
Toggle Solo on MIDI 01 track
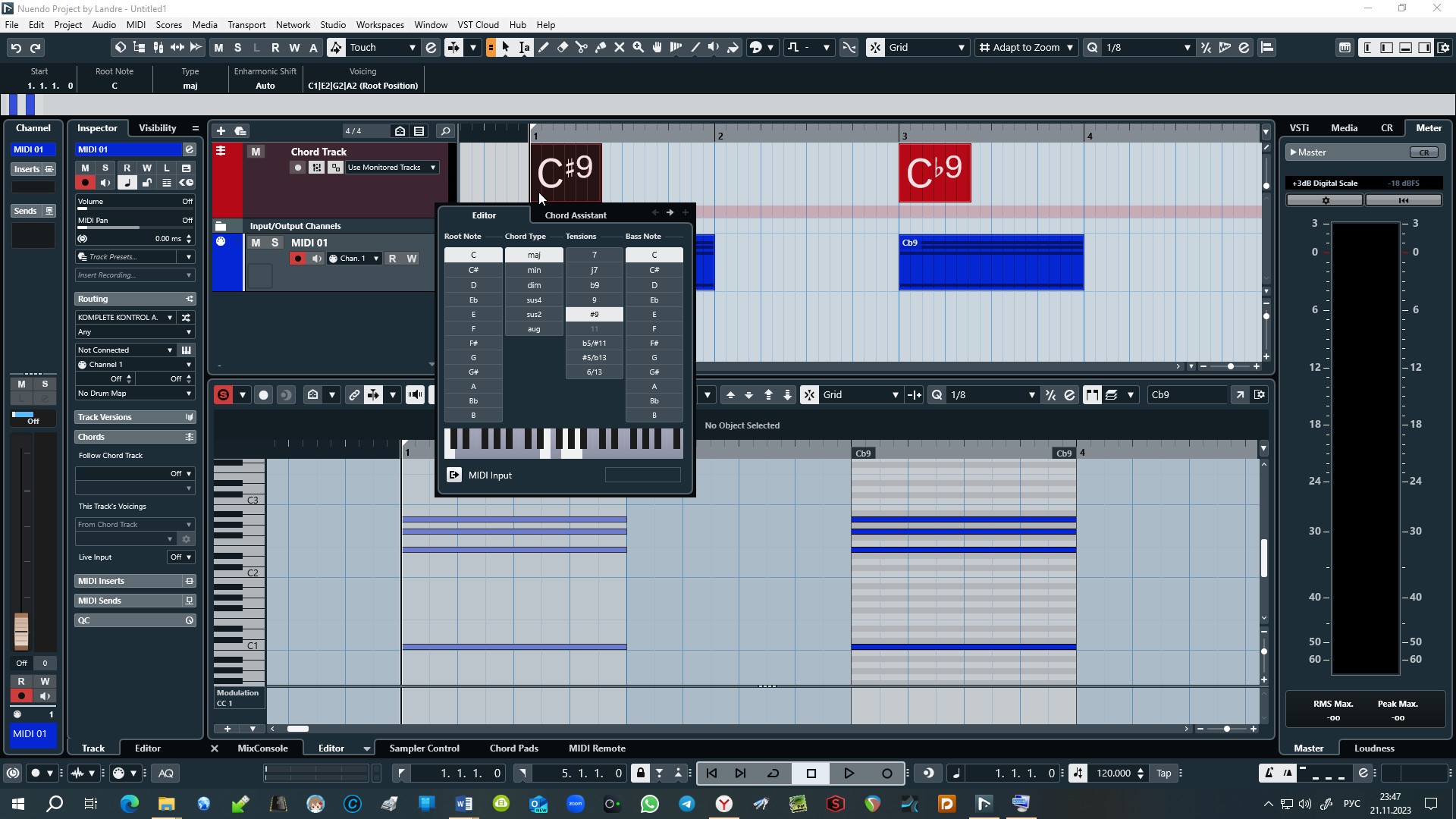click(275, 243)
